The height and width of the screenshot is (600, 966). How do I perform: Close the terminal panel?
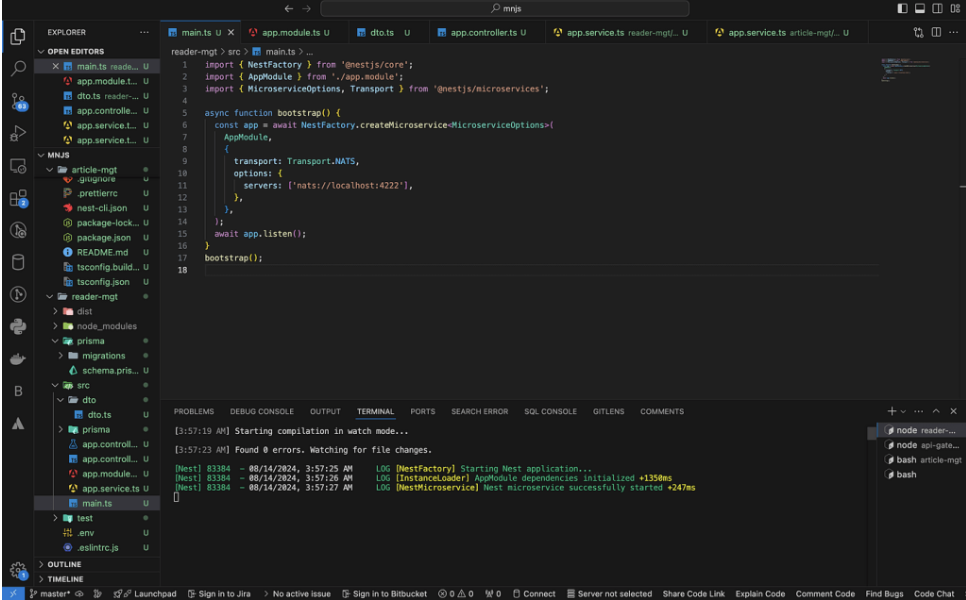[953, 411]
